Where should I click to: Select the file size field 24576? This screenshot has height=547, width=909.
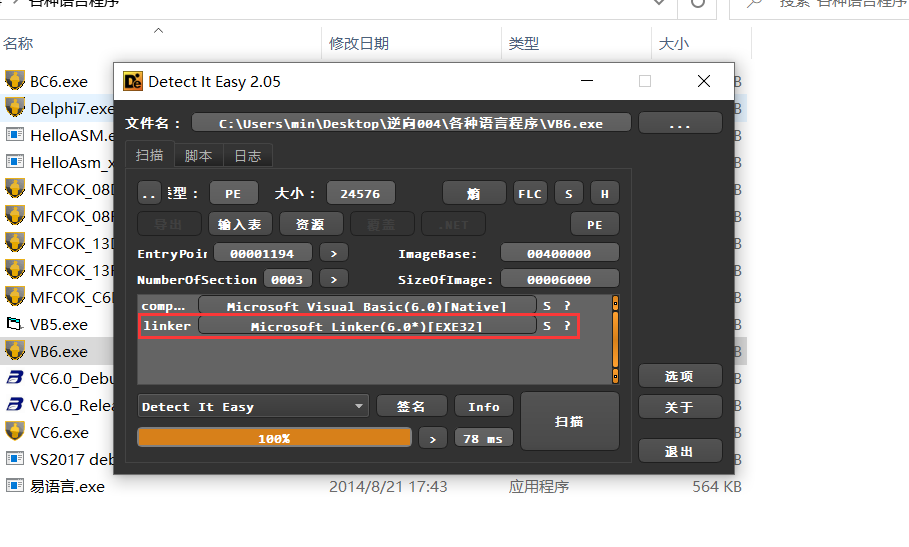coord(361,194)
